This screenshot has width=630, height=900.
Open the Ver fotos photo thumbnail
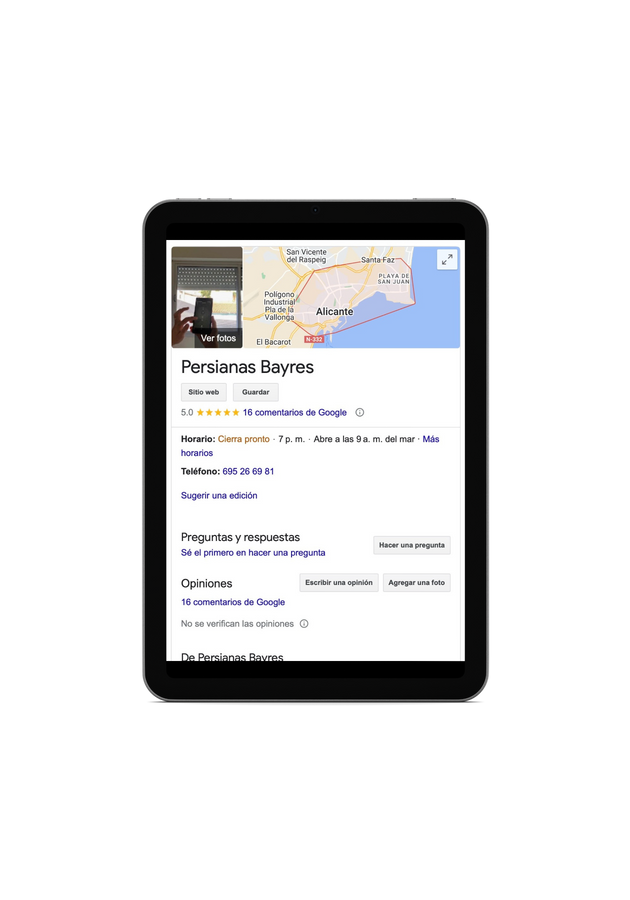(x=207, y=297)
